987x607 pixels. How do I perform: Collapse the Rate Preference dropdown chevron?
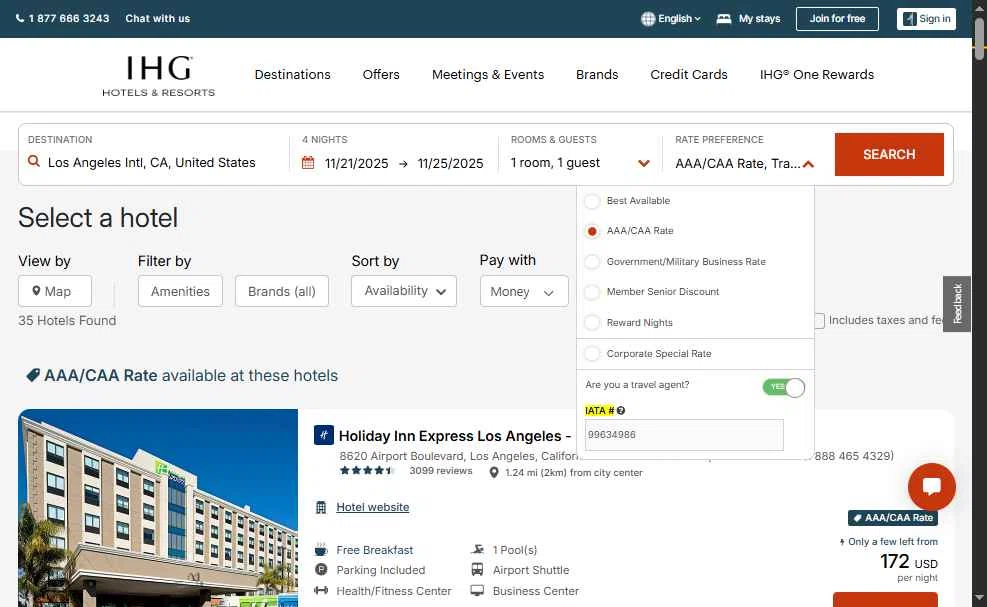pos(808,164)
